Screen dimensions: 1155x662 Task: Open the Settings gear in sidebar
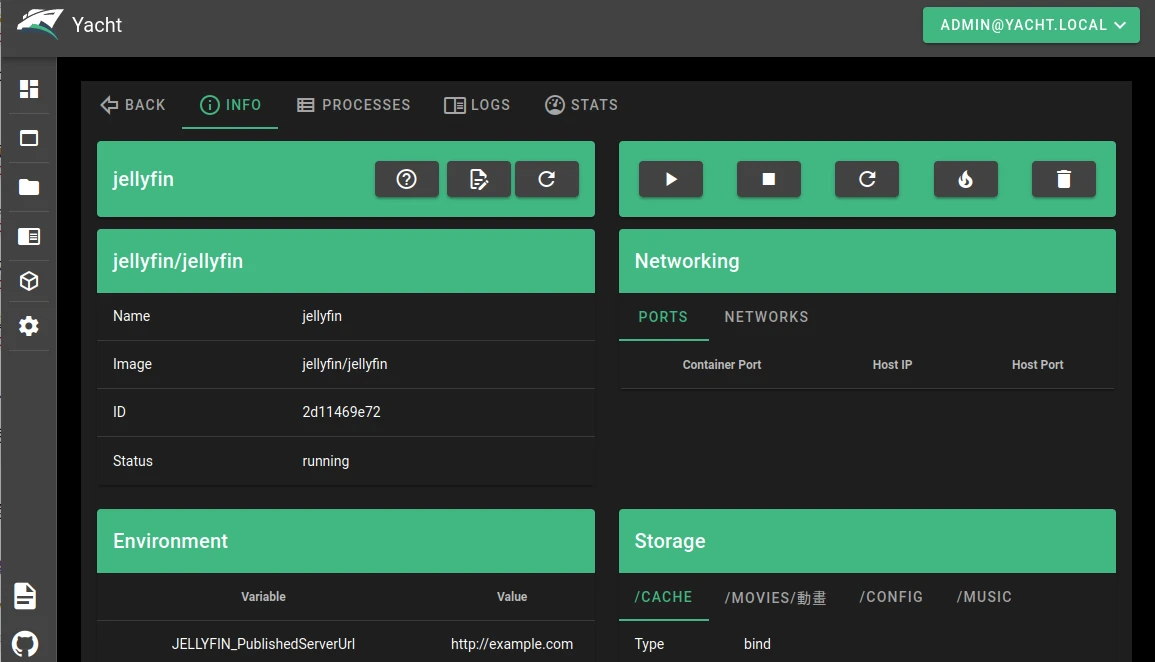tap(29, 326)
